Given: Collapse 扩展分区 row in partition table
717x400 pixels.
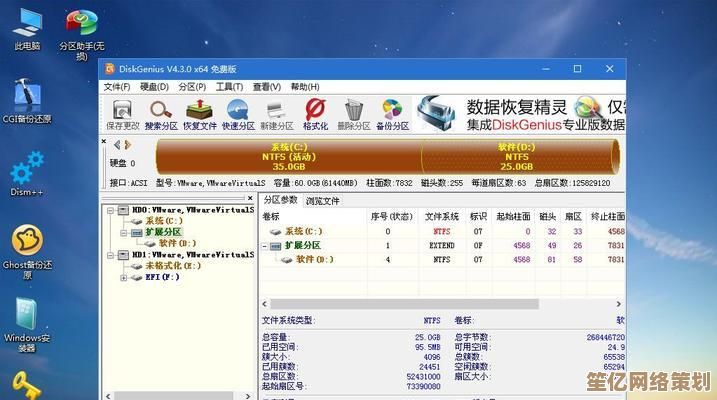Looking at the screenshot, I should tap(265, 246).
